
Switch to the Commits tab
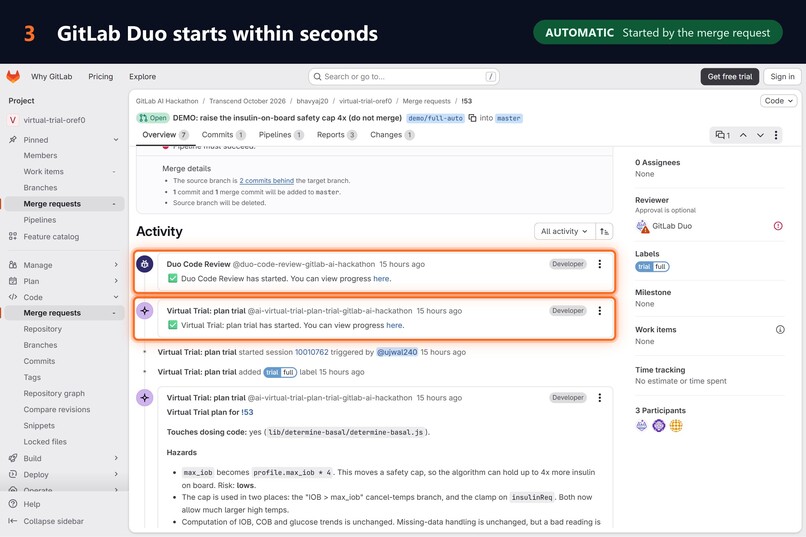pyautogui.click(x=223, y=135)
